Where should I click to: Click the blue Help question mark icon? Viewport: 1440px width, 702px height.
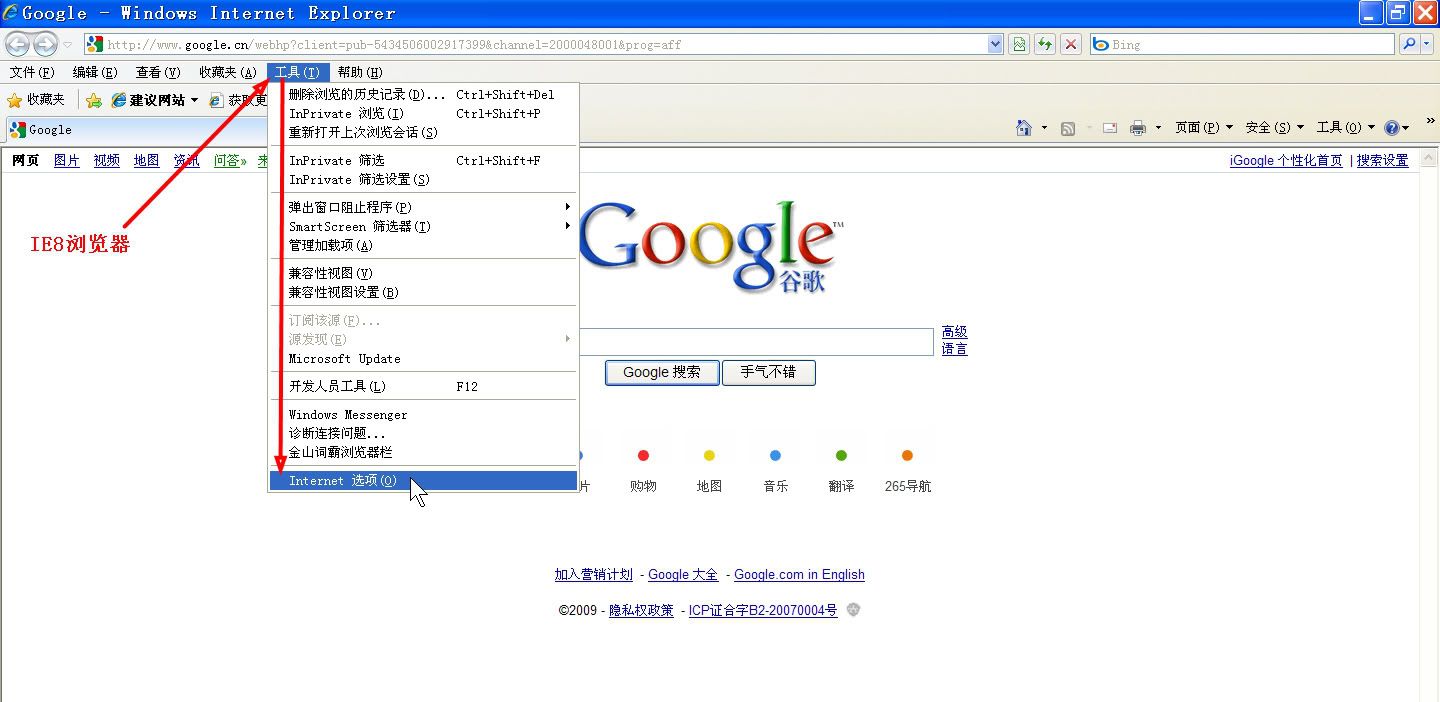[x=1391, y=128]
